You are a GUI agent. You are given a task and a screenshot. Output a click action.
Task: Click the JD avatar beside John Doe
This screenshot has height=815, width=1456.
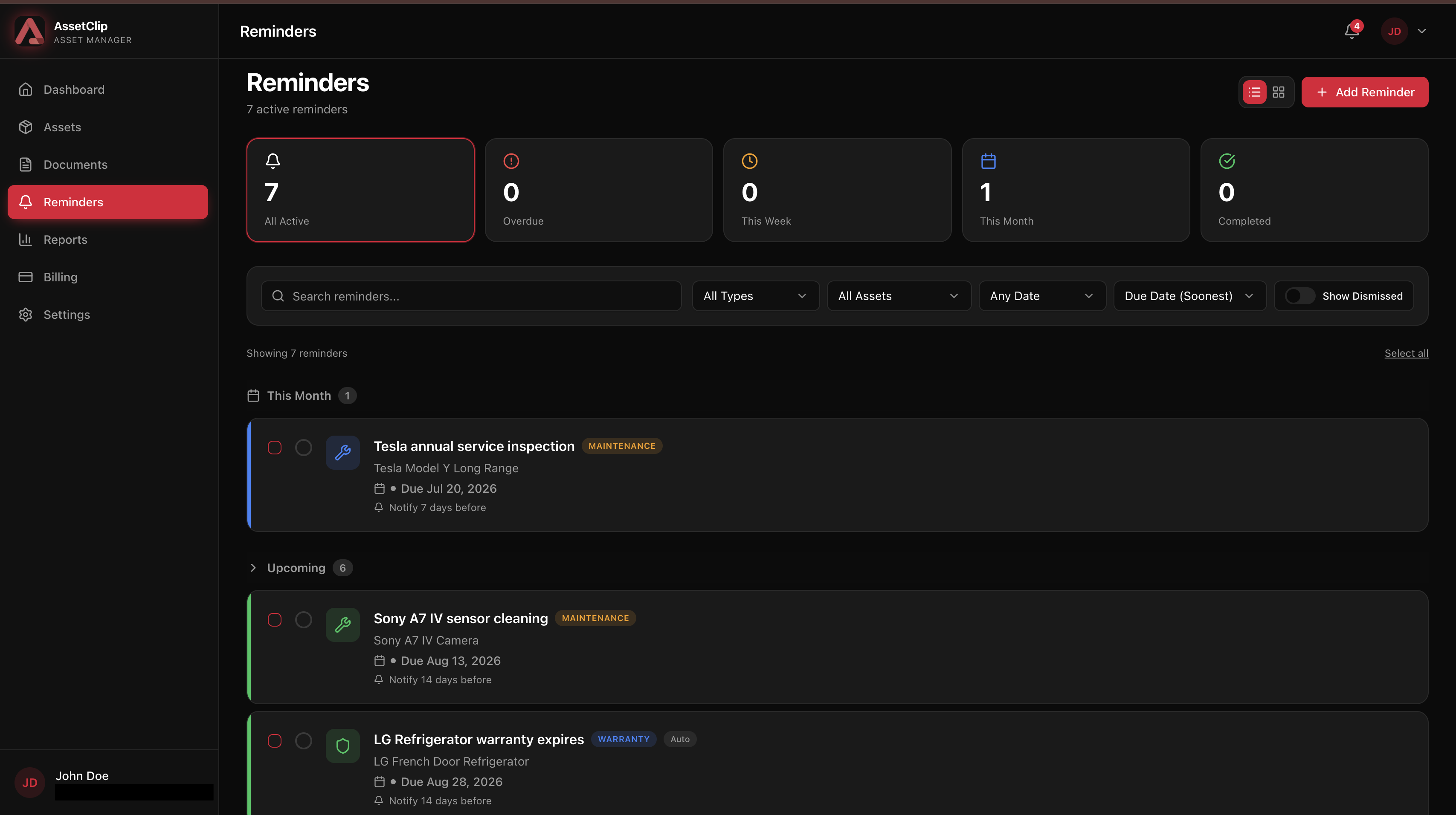coord(29,782)
